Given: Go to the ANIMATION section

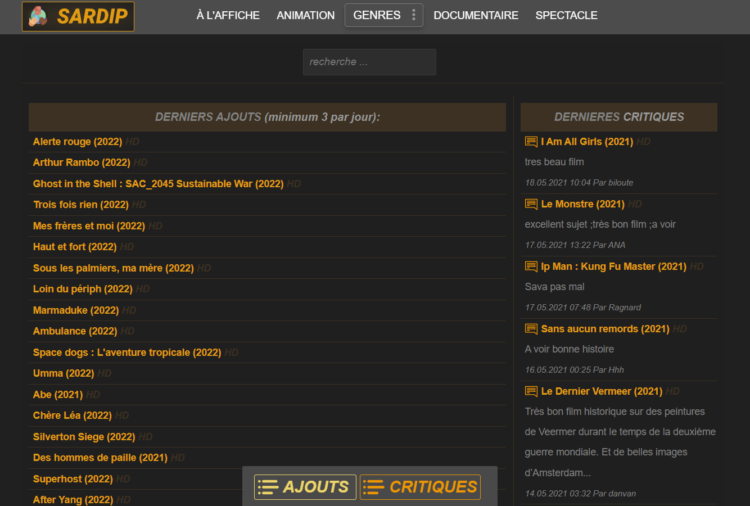Looking at the screenshot, I should click(x=306, y=15).
